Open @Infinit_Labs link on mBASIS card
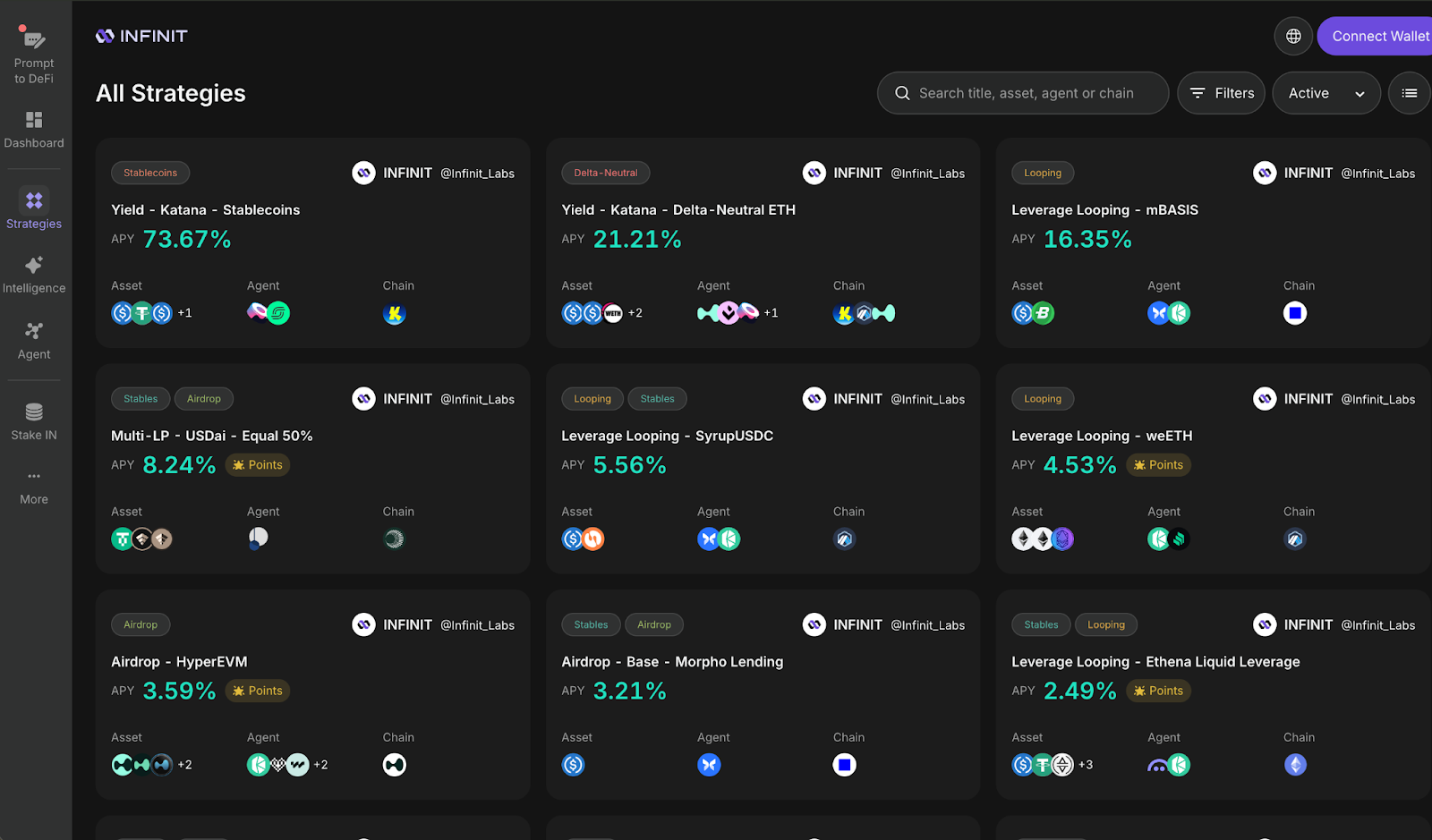Viewport: 1432px width, 840px height. (x=1377, y=174)
